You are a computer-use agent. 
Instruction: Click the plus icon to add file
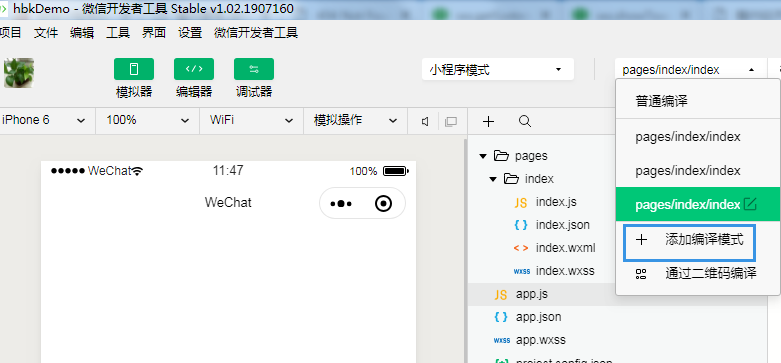(489, 121)
